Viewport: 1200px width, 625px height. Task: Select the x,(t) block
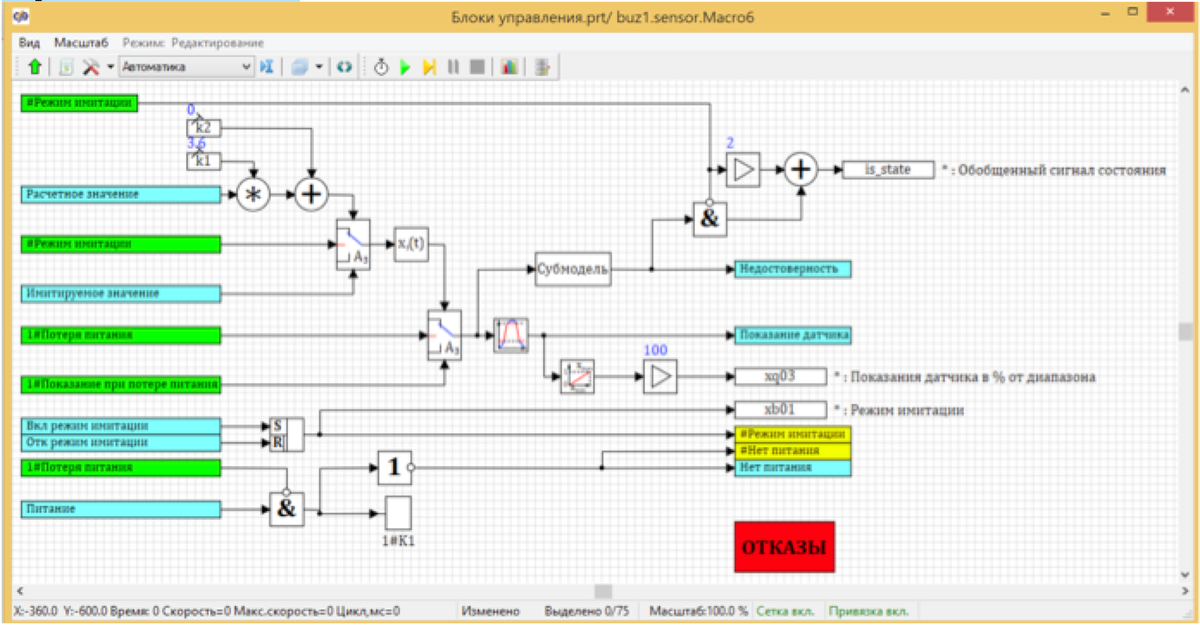(x=410, y=243)
